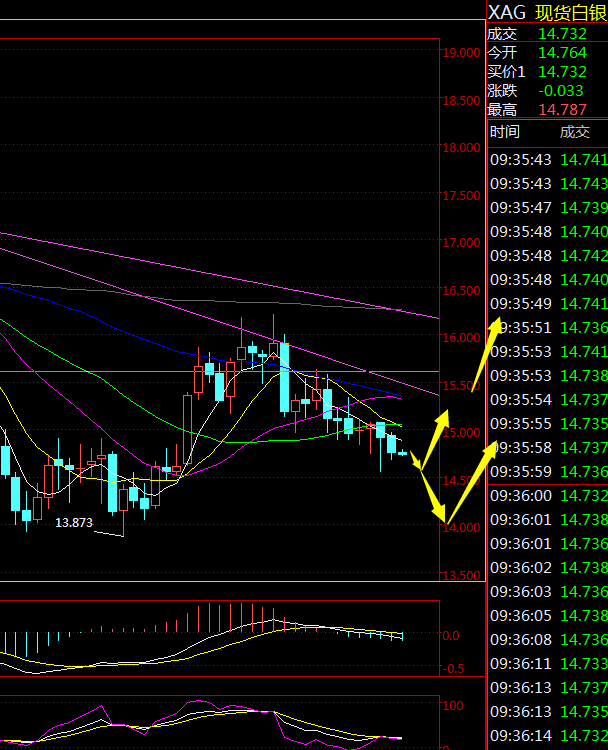Click the 16.500 price axis label
The height and width of the screenshot is (750, 608).
tap(461, 291)
